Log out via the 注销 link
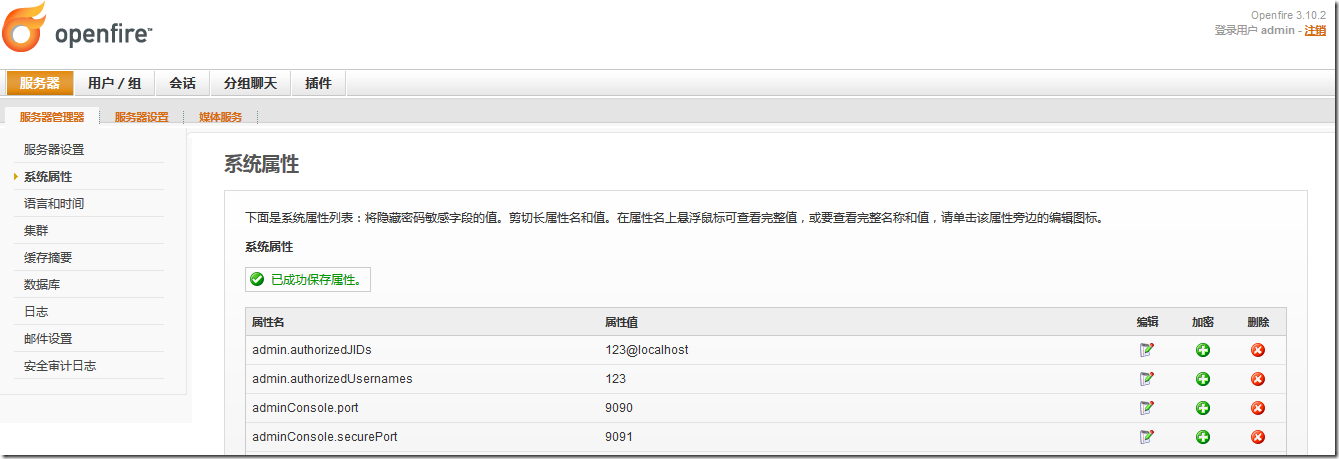 click(1315, 31)
